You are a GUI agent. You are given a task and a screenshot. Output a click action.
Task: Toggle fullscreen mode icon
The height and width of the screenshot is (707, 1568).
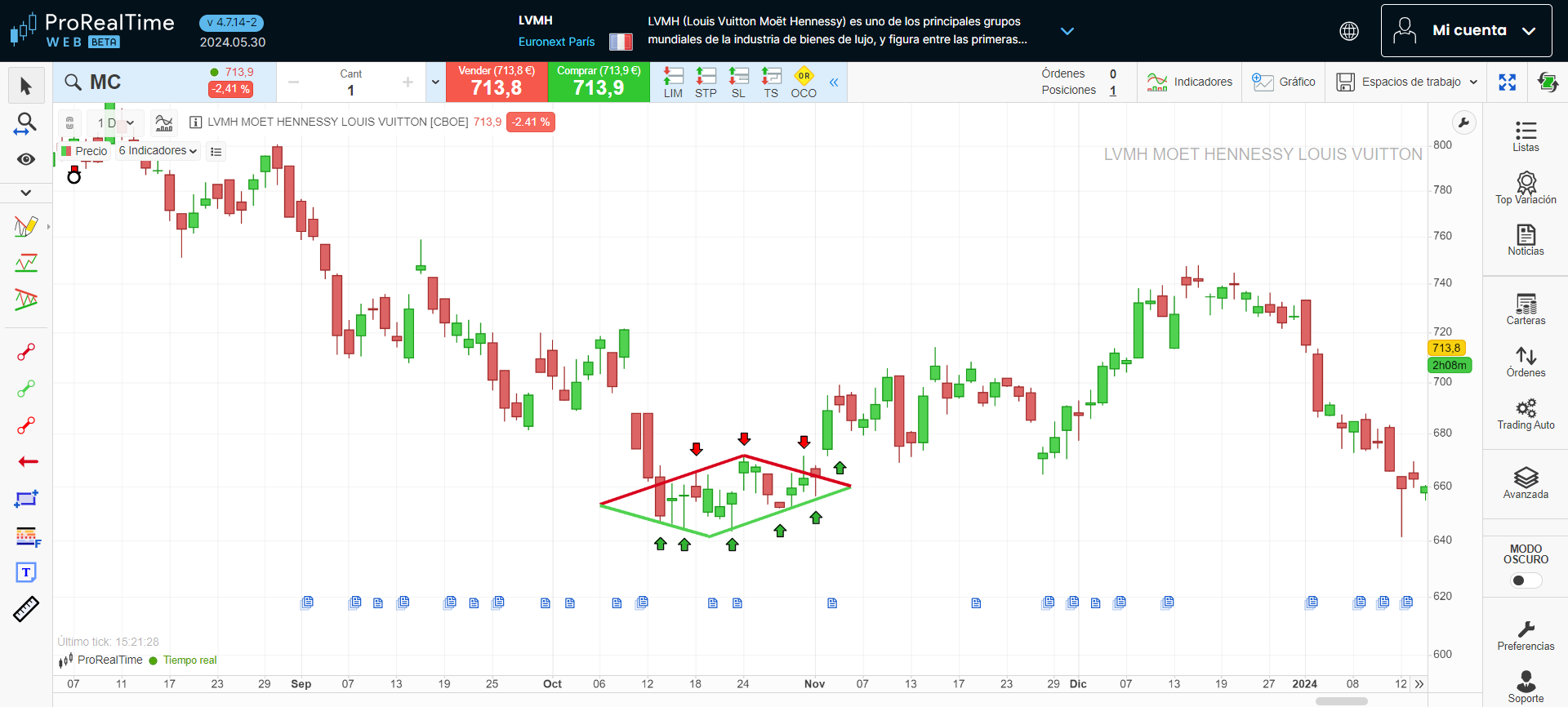[x=1507, y=82]
